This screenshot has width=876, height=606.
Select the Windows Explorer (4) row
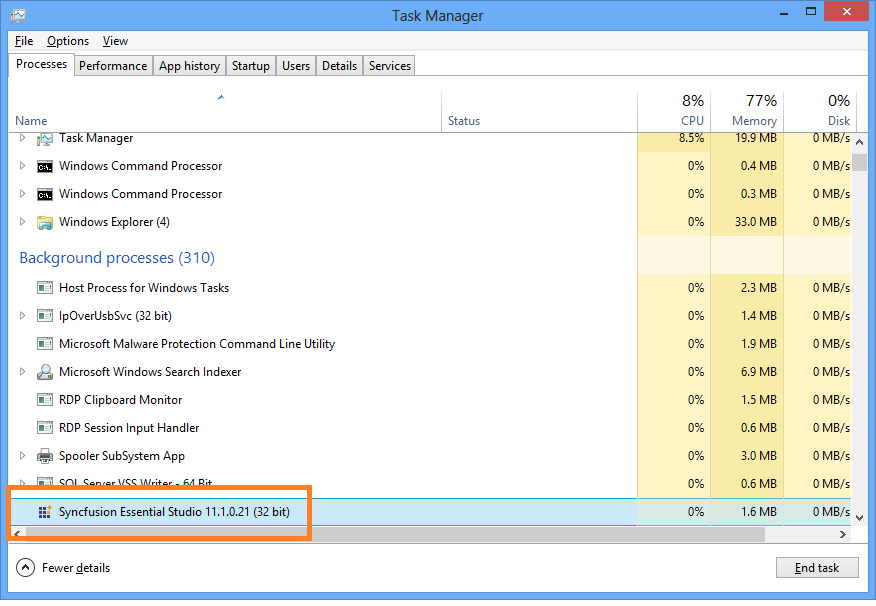[430, 222]
